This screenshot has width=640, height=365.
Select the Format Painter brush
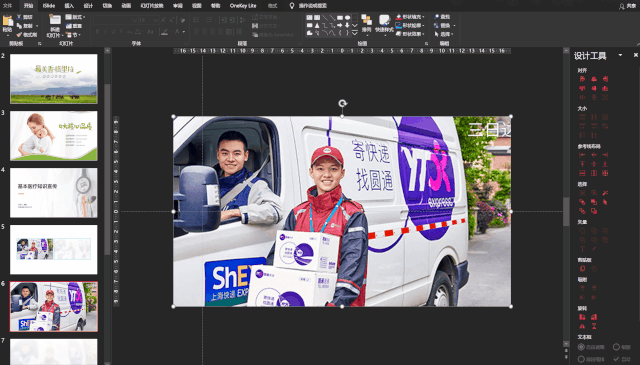point(19,35)
